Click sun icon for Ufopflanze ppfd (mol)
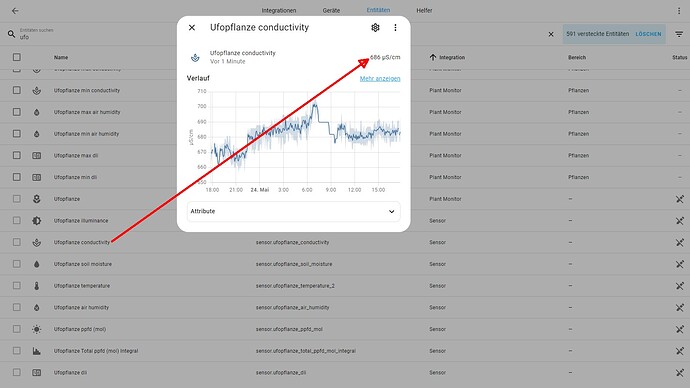Screen dimensions: 690x388 (37, 329)
